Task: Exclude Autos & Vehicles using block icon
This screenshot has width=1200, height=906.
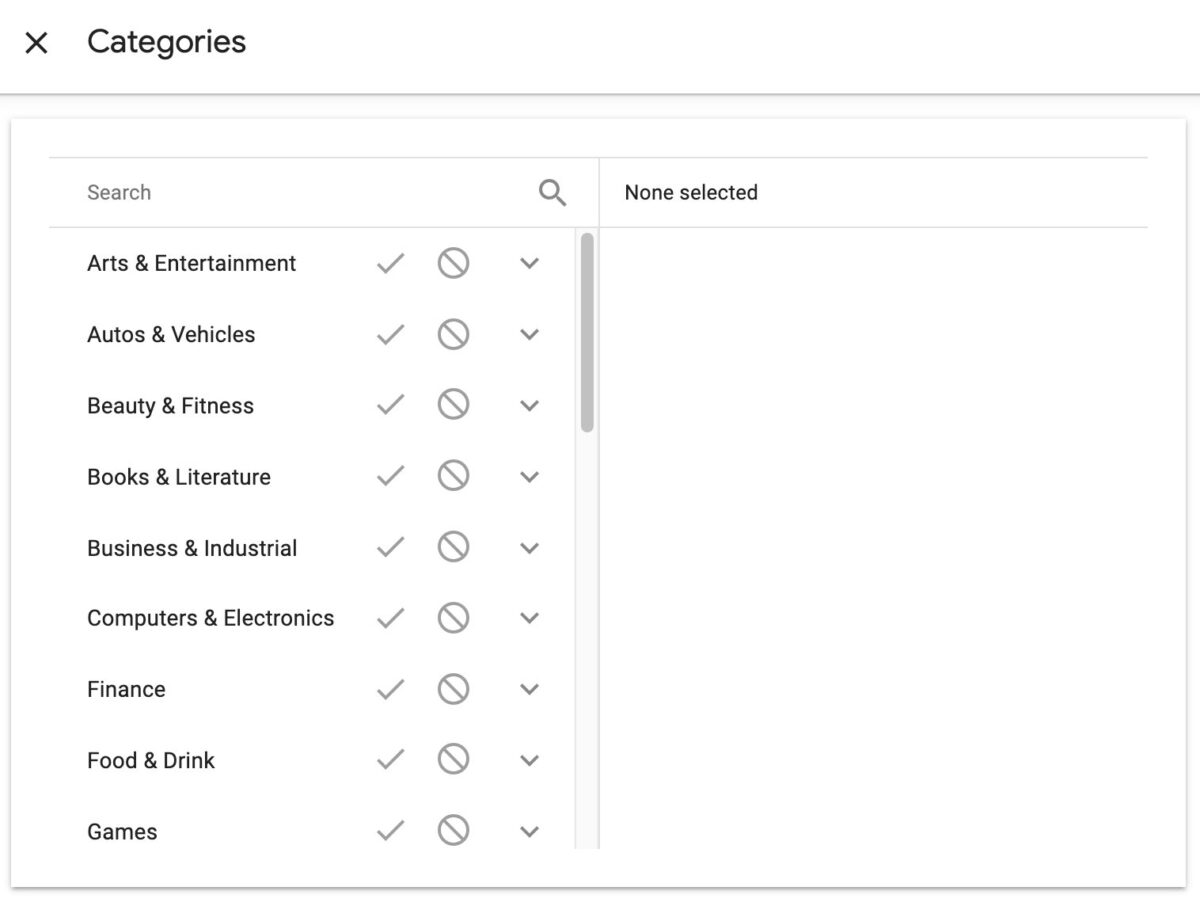Action: (x=453, y=334)
